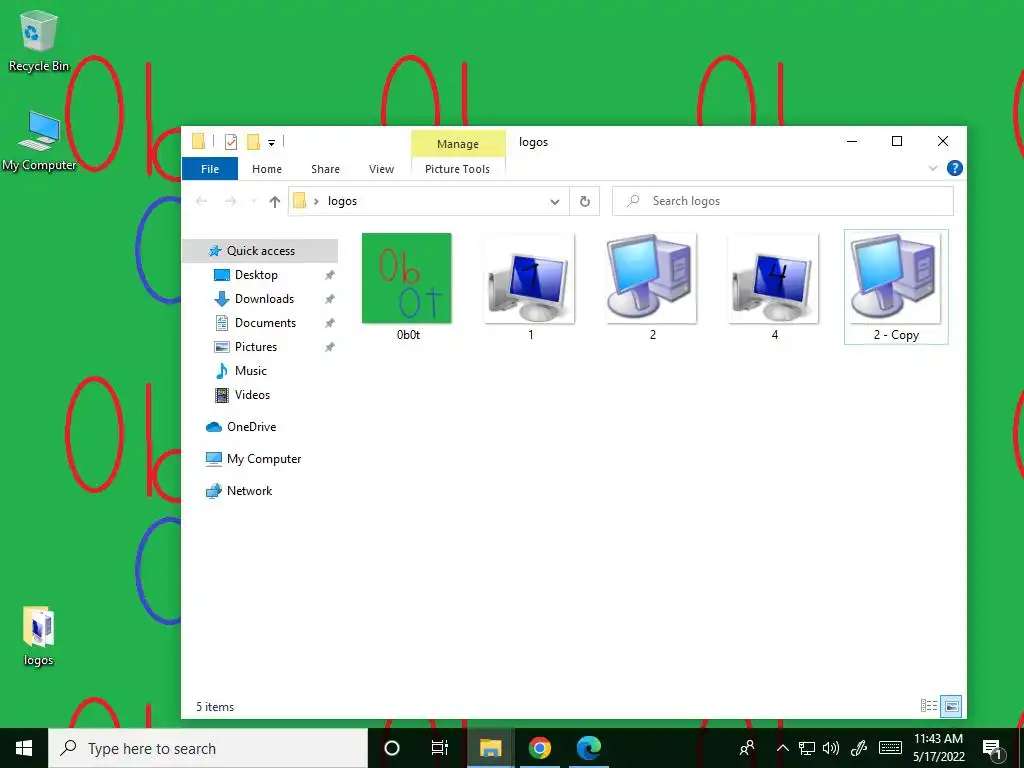Select My Computer in navigation pane
Screen dimensions: 1024x768
click(x=264, y=459)
